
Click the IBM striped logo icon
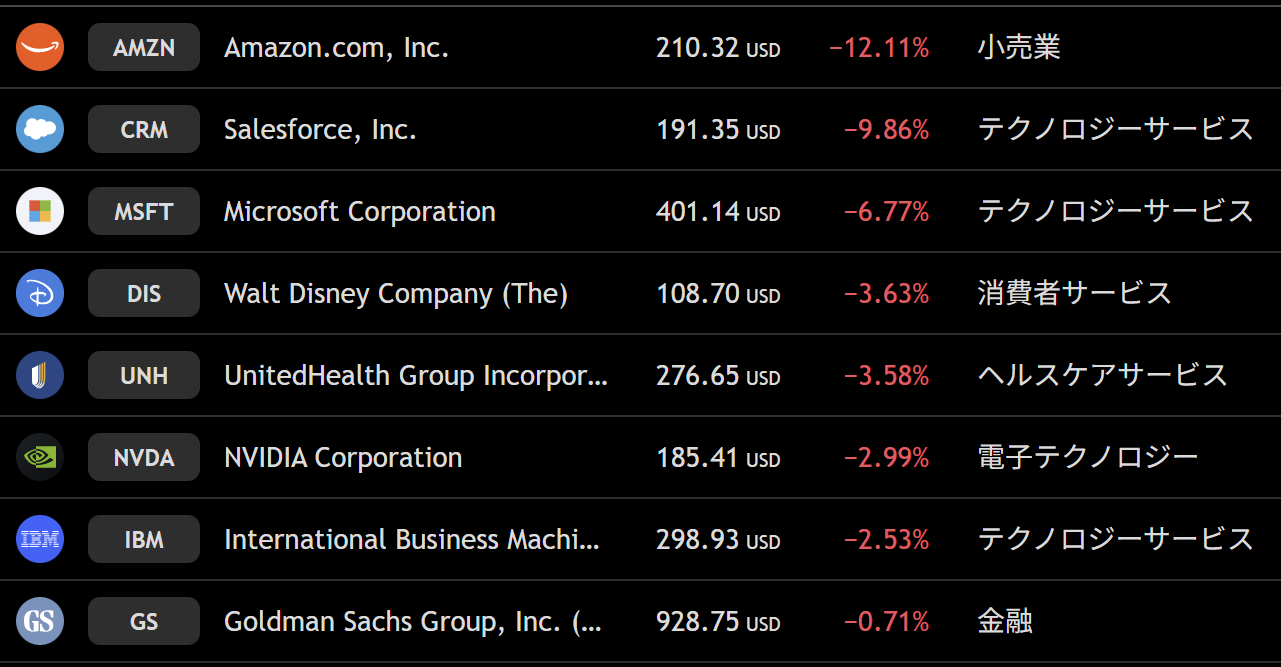(x=40, y=539)
